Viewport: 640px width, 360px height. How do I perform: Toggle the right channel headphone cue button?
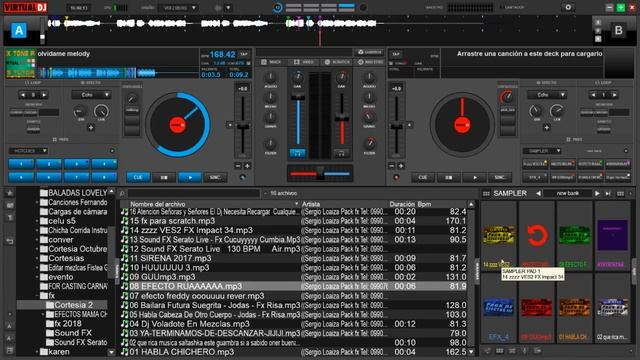click(x=341, y=153)
